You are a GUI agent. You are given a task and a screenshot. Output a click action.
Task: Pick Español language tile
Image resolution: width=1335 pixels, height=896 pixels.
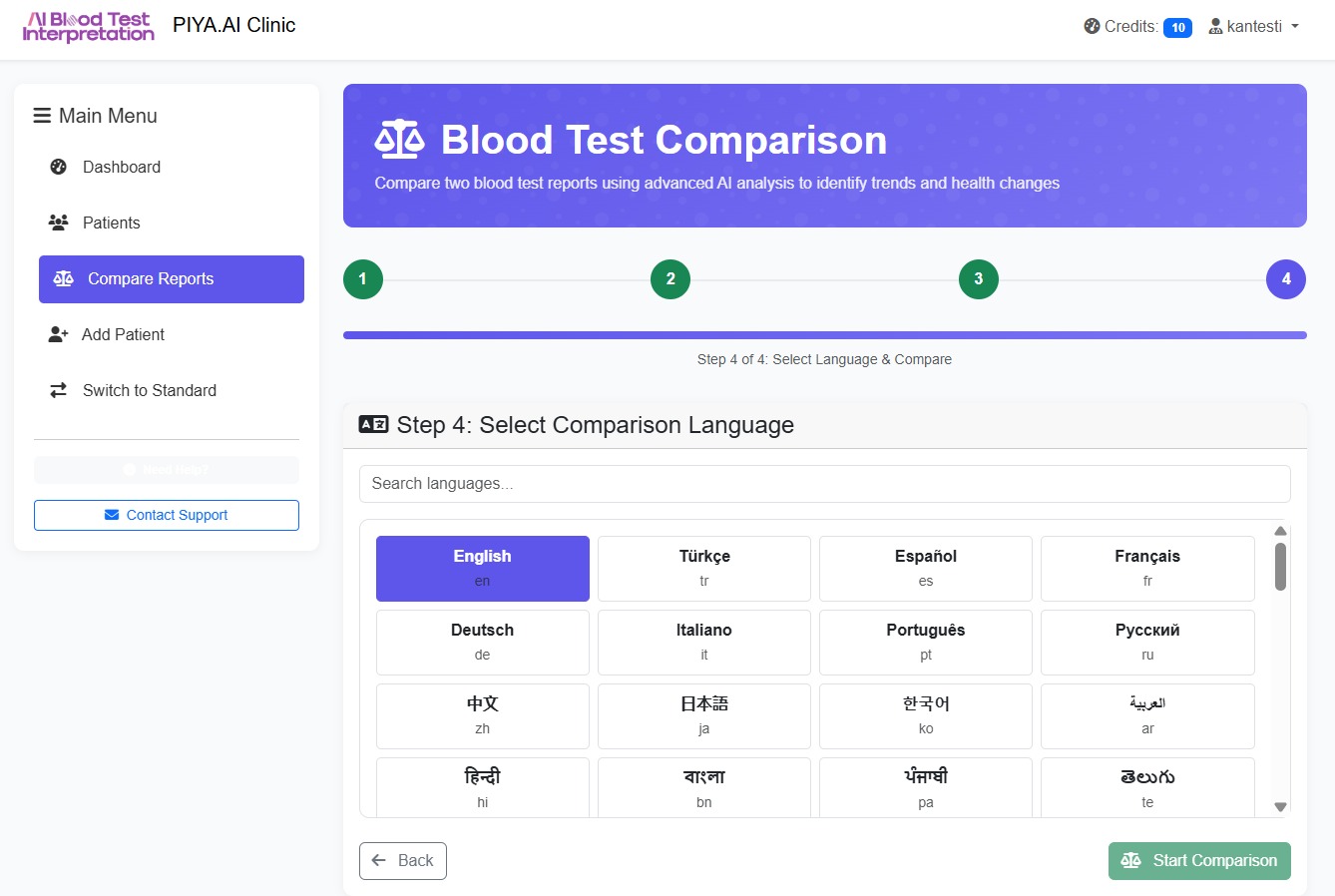coord(926,568)
